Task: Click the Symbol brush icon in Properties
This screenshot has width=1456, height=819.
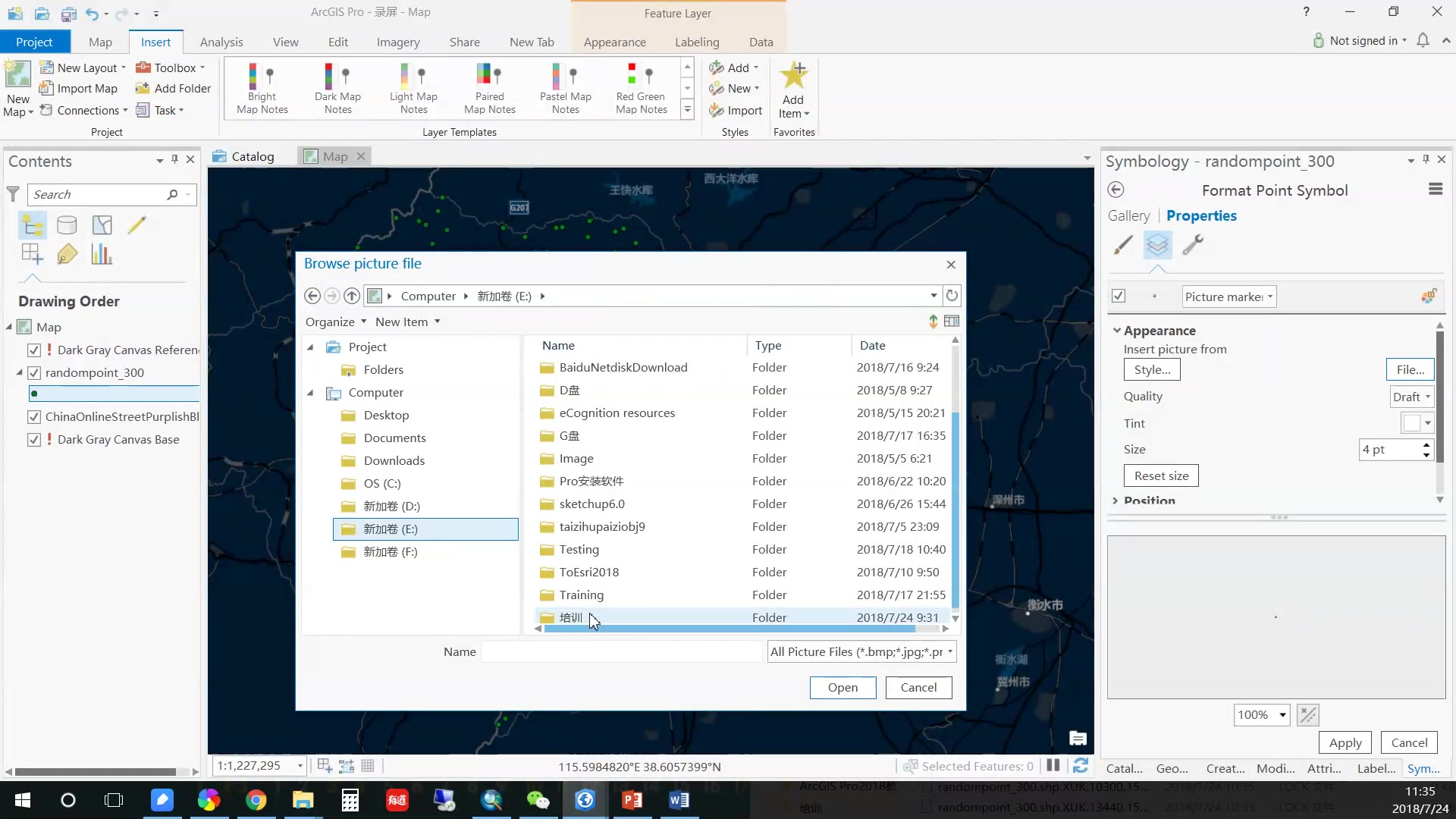Action: coord(1123,245)
